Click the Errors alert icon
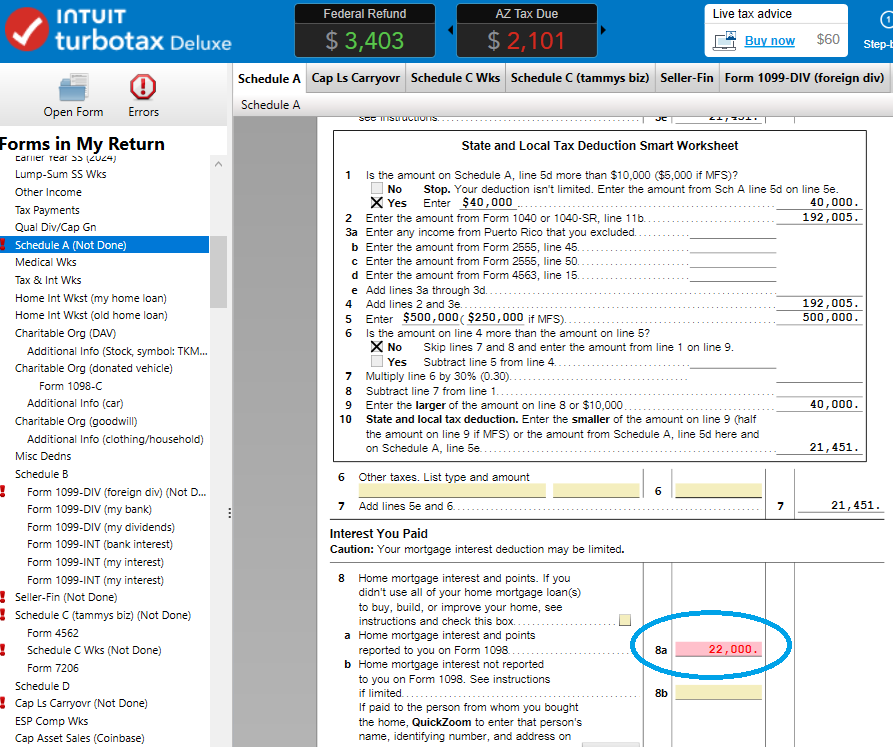This screenshot has width=893, height=747. pos(143,88)
